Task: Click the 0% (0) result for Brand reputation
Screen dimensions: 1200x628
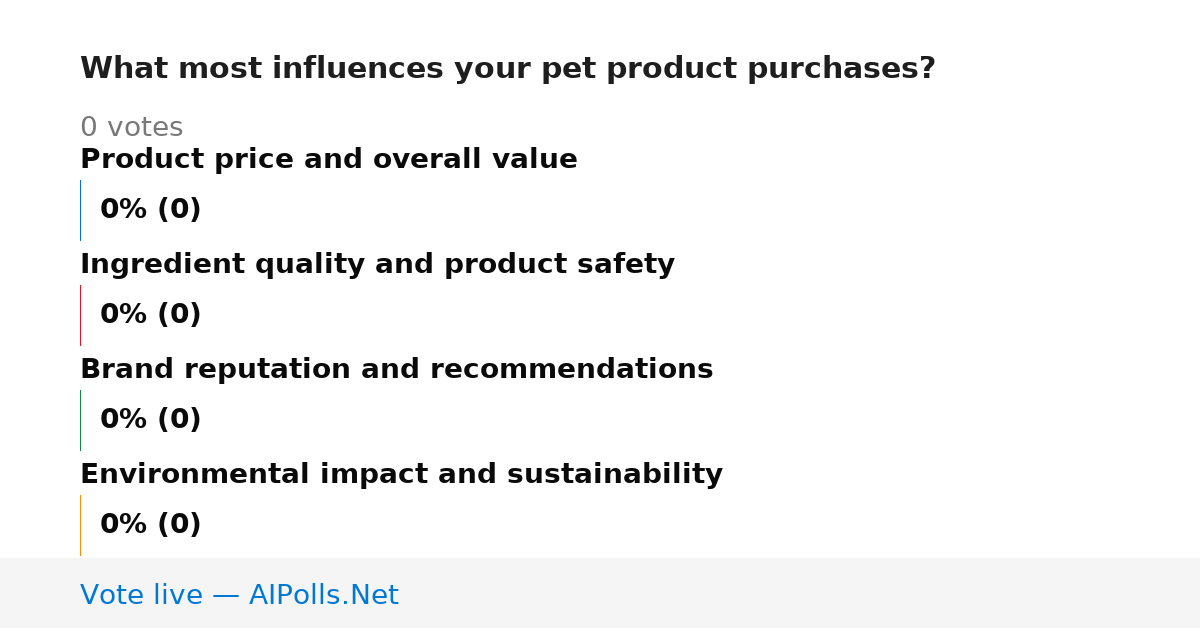Action: coord(150,420)
